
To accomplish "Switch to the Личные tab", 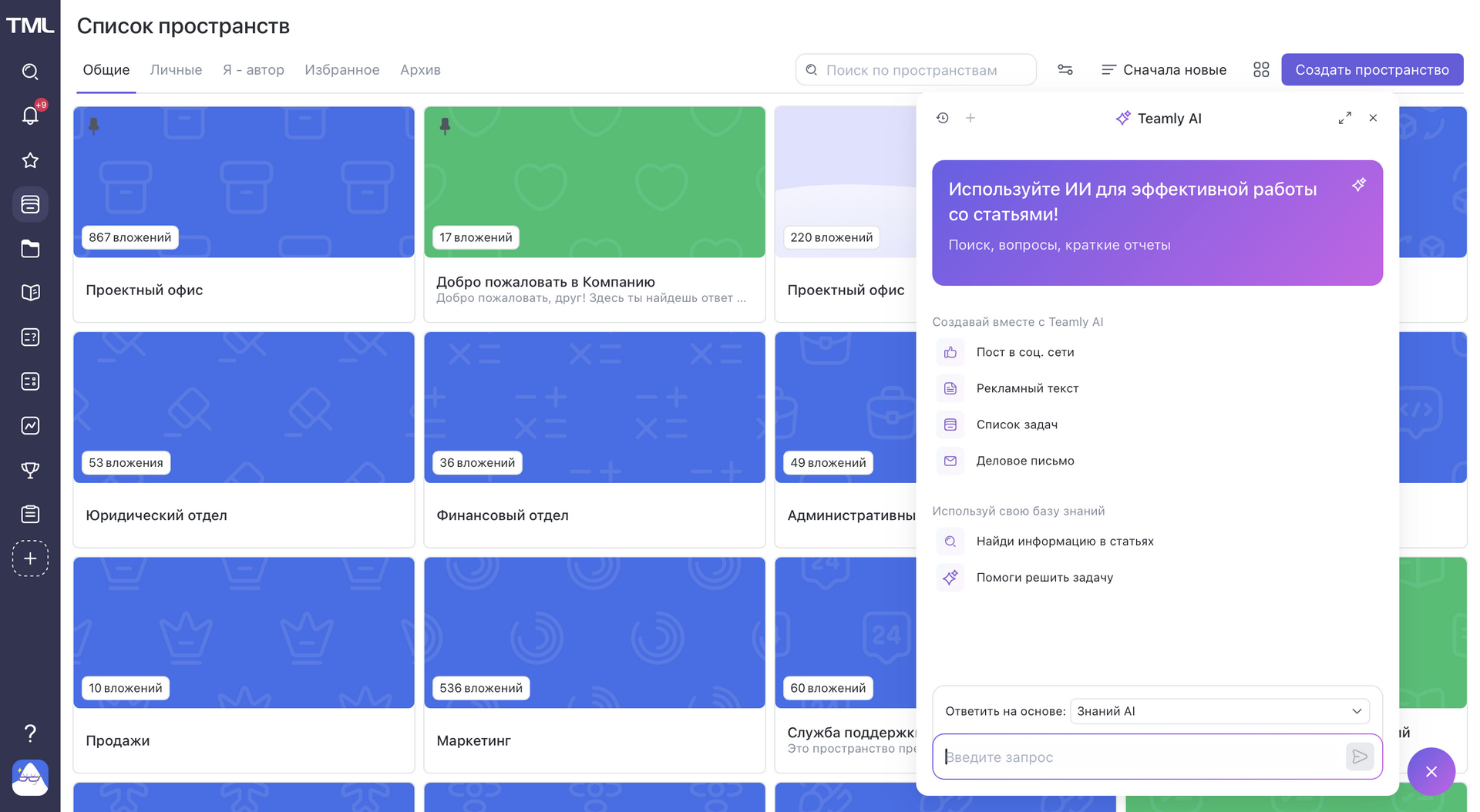I will point(176,70).
